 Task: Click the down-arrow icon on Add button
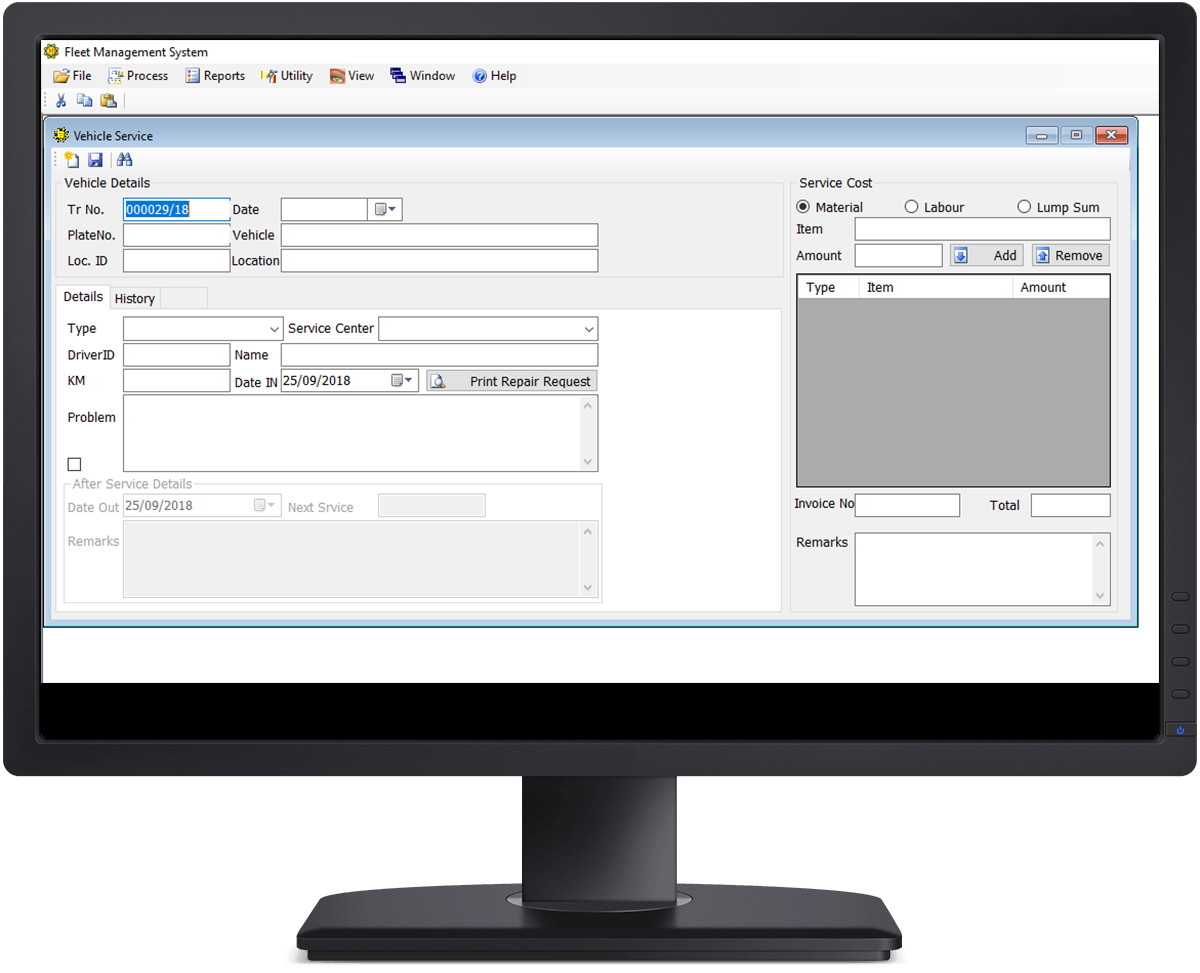(x=961, y=256)
